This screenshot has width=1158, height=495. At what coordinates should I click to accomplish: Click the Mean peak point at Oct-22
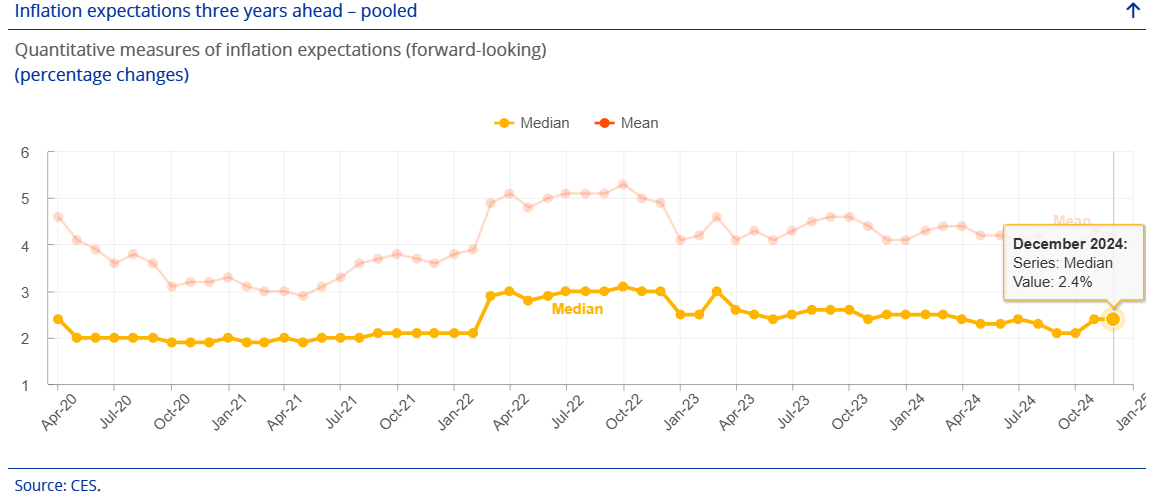pos(623,184)
